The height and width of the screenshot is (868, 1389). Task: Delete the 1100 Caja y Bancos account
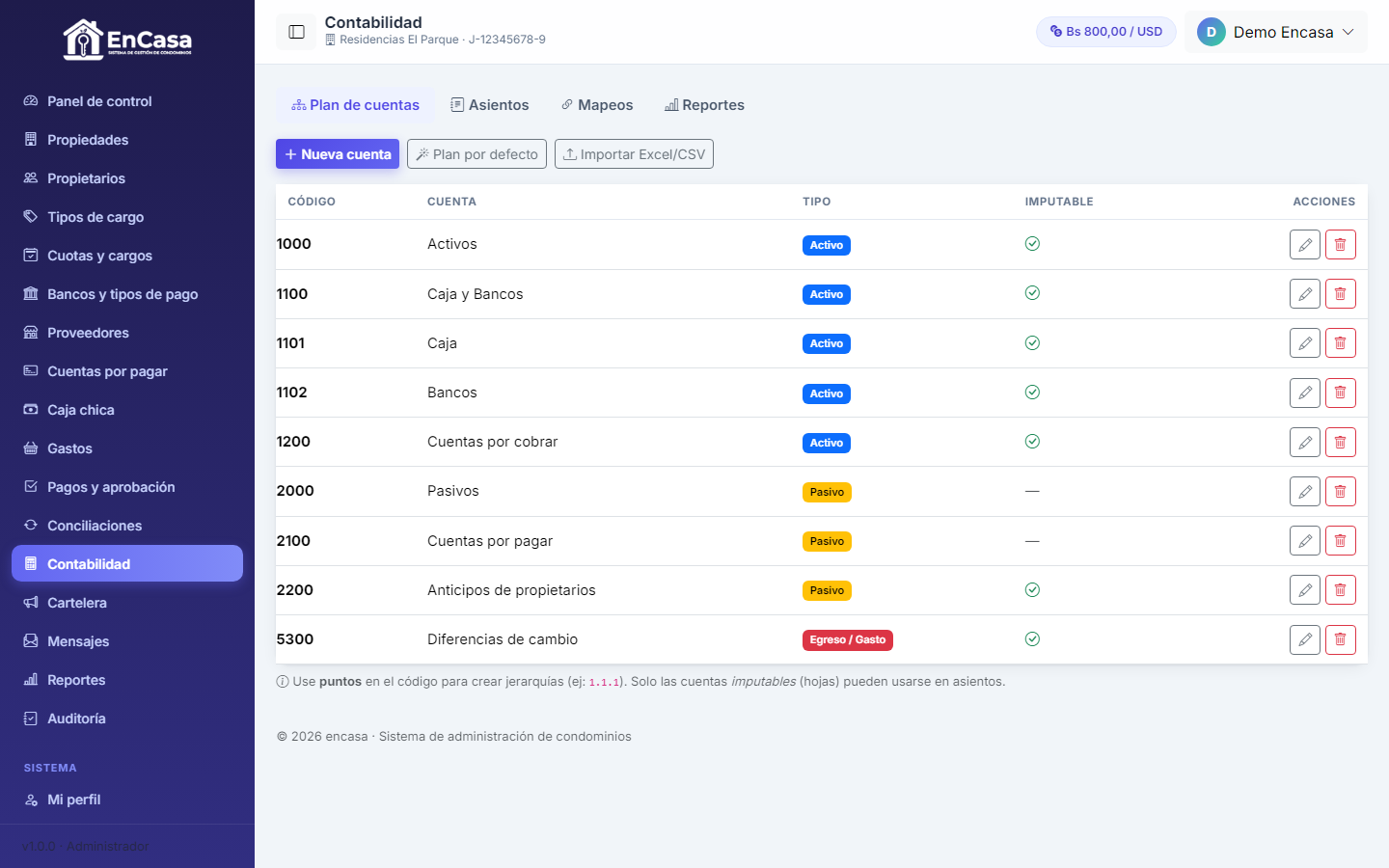(x=1341, y=294)
